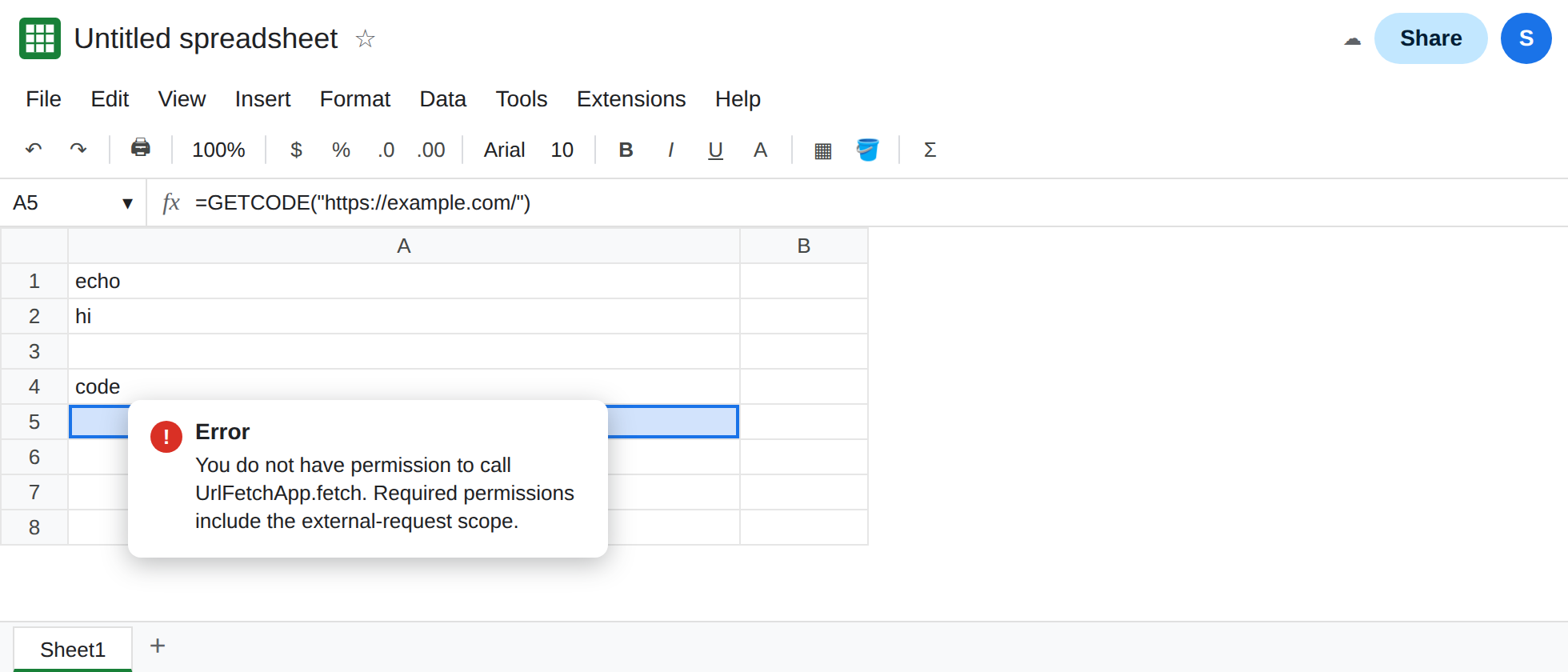Toggle underline formatting
Screen dimensions: 1568x672
tap(715, 150)
